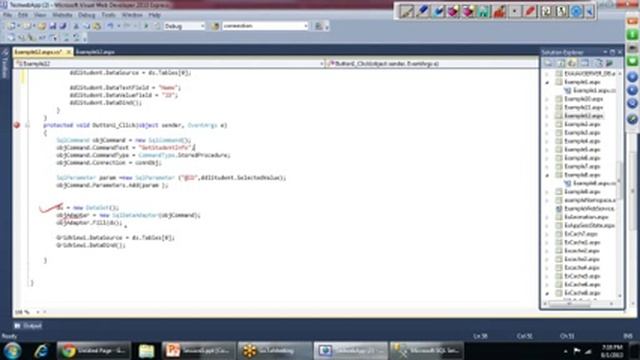Screen dimensions: 640x360
Task: Open the File menu
Action: pyautogui.click(x=7, y=15)
